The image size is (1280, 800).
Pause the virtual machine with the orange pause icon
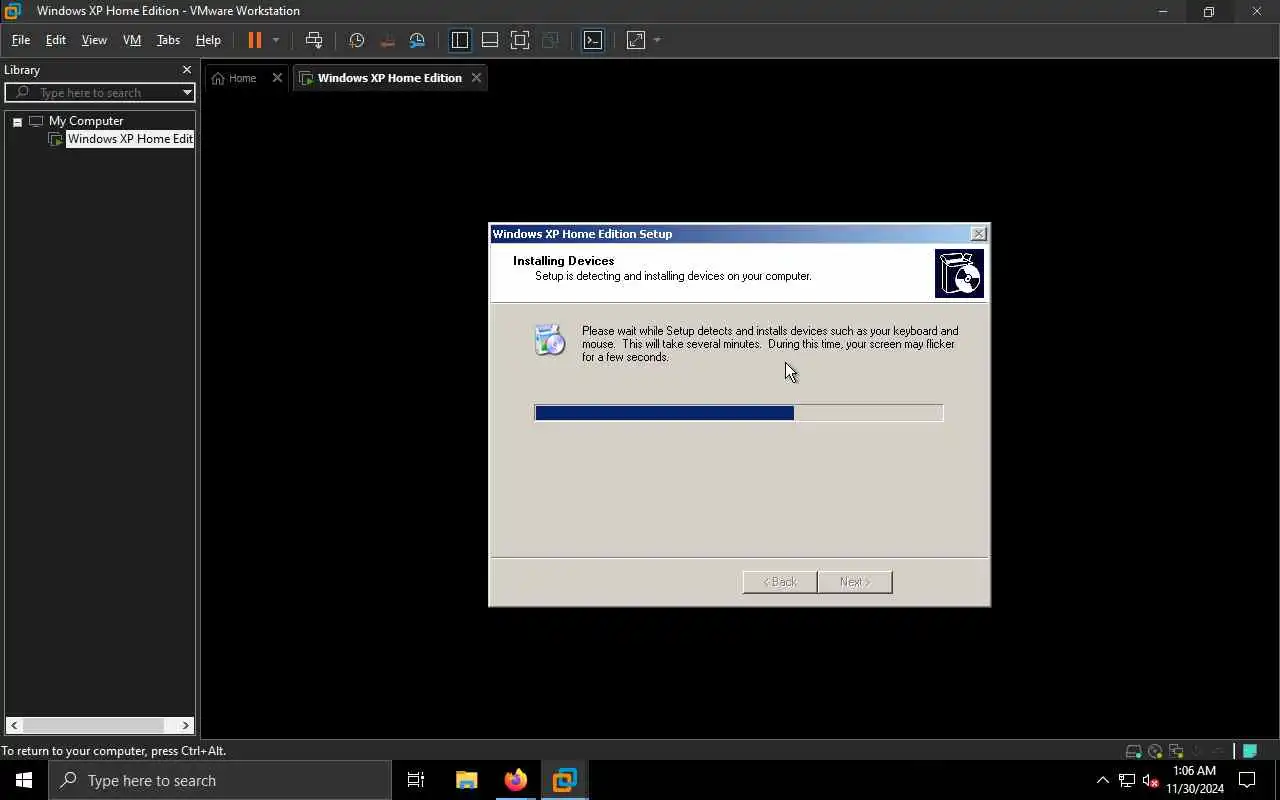(x=254, y=40)
